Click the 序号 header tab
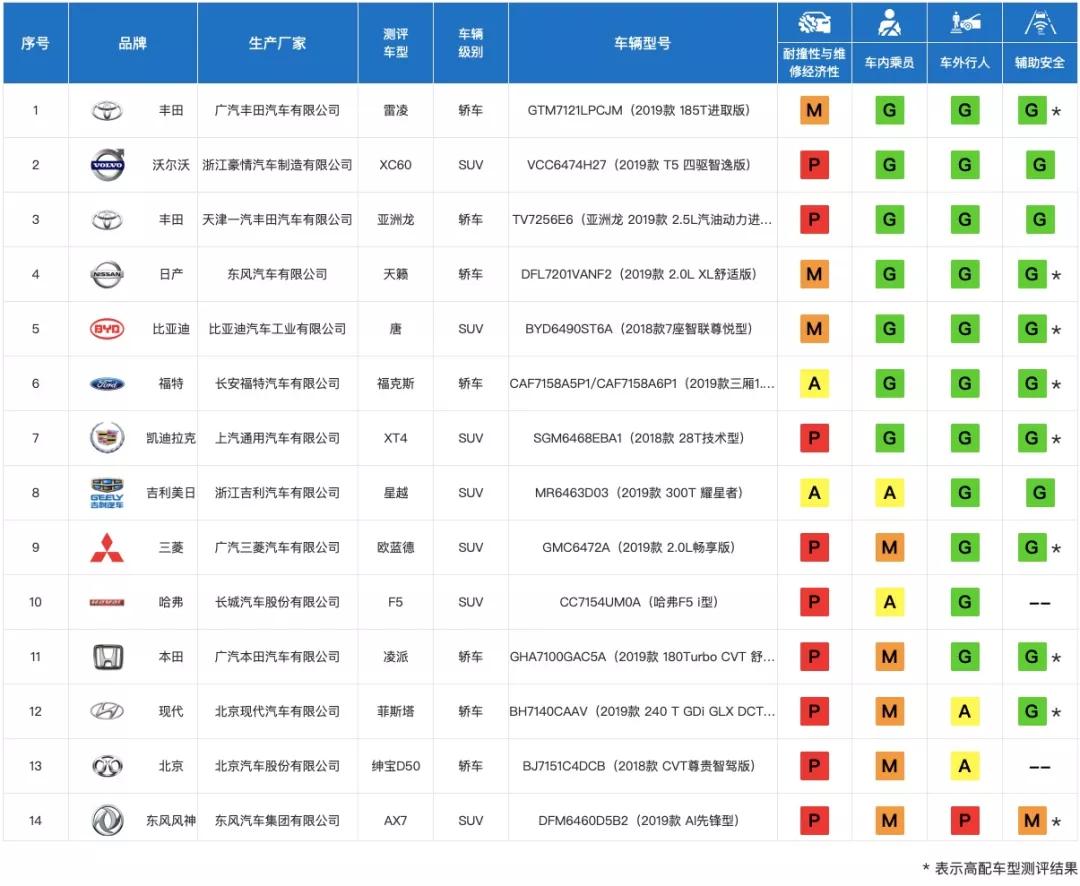 [35, 43]
